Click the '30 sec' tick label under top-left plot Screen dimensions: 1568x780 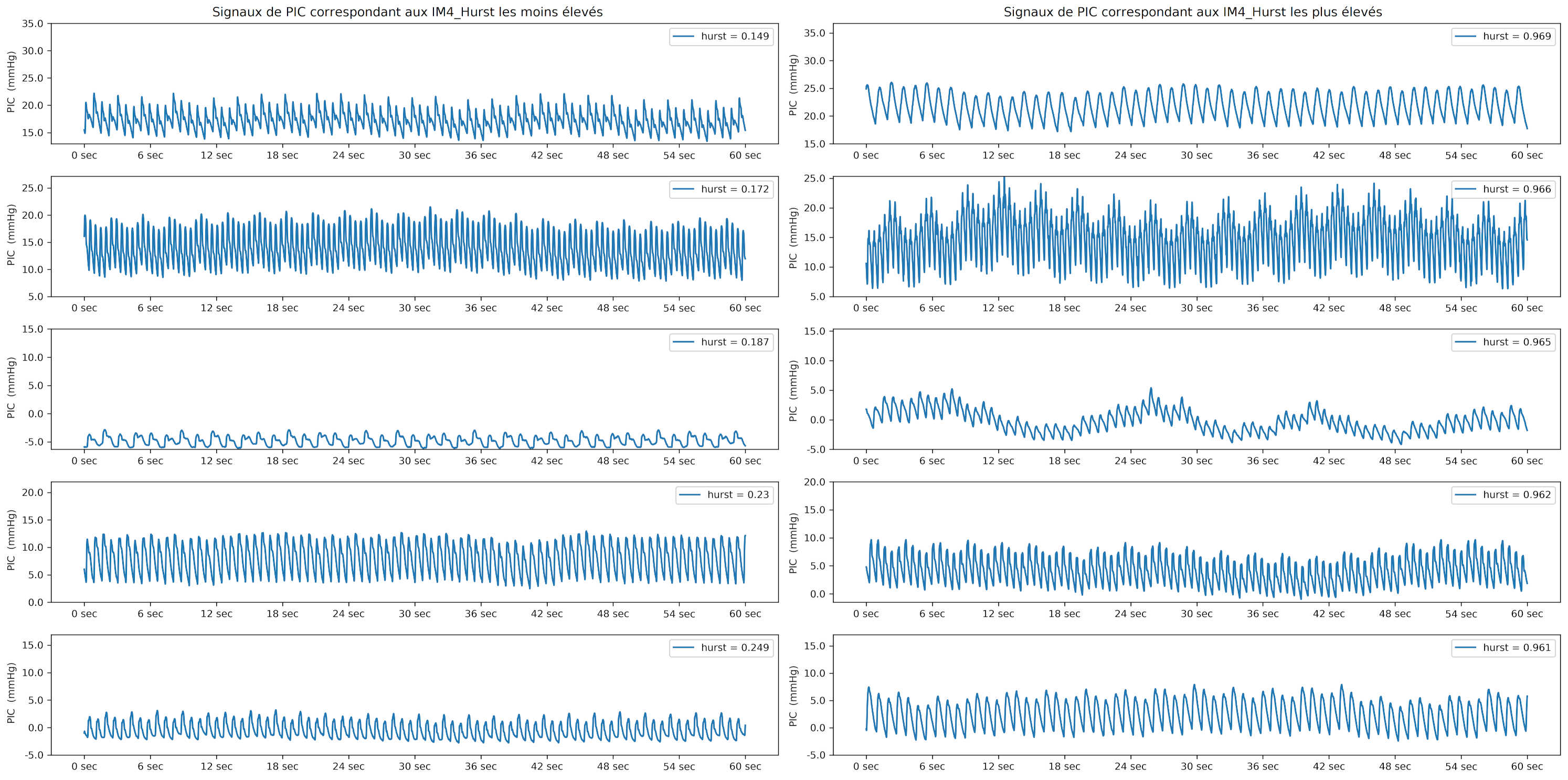(x=415, y=156)
